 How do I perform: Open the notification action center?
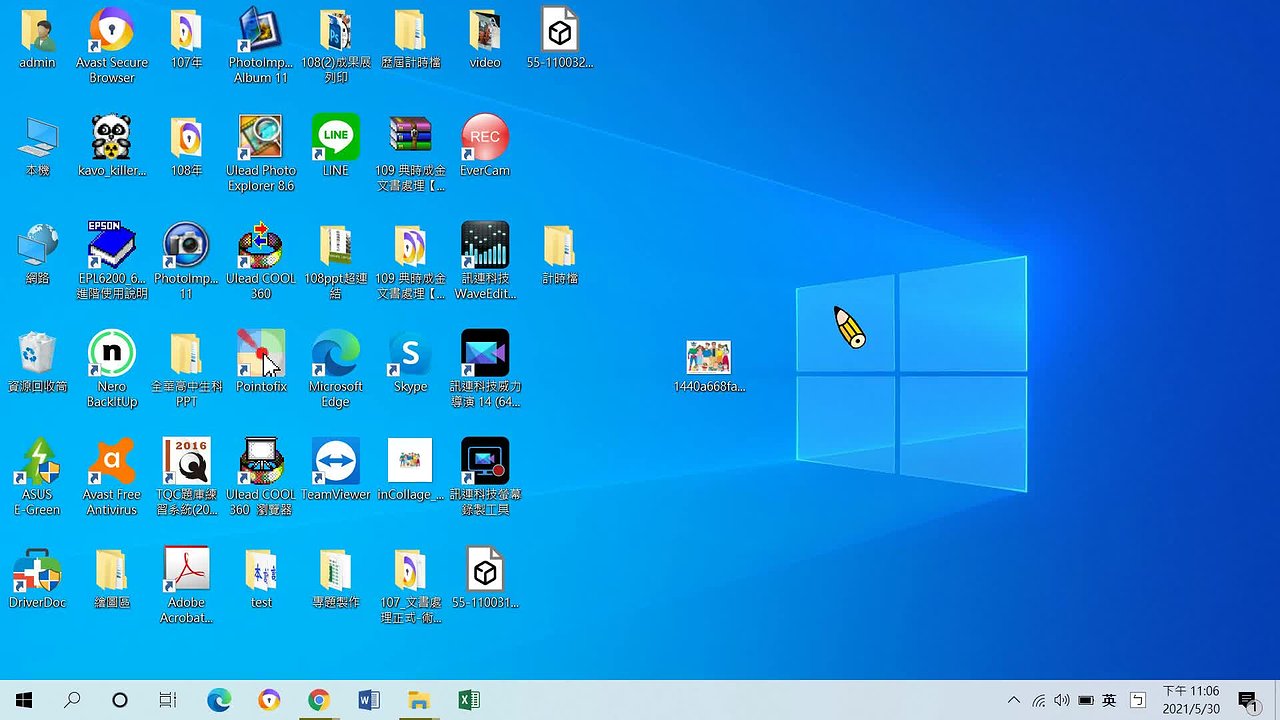tap(1247, 700)
